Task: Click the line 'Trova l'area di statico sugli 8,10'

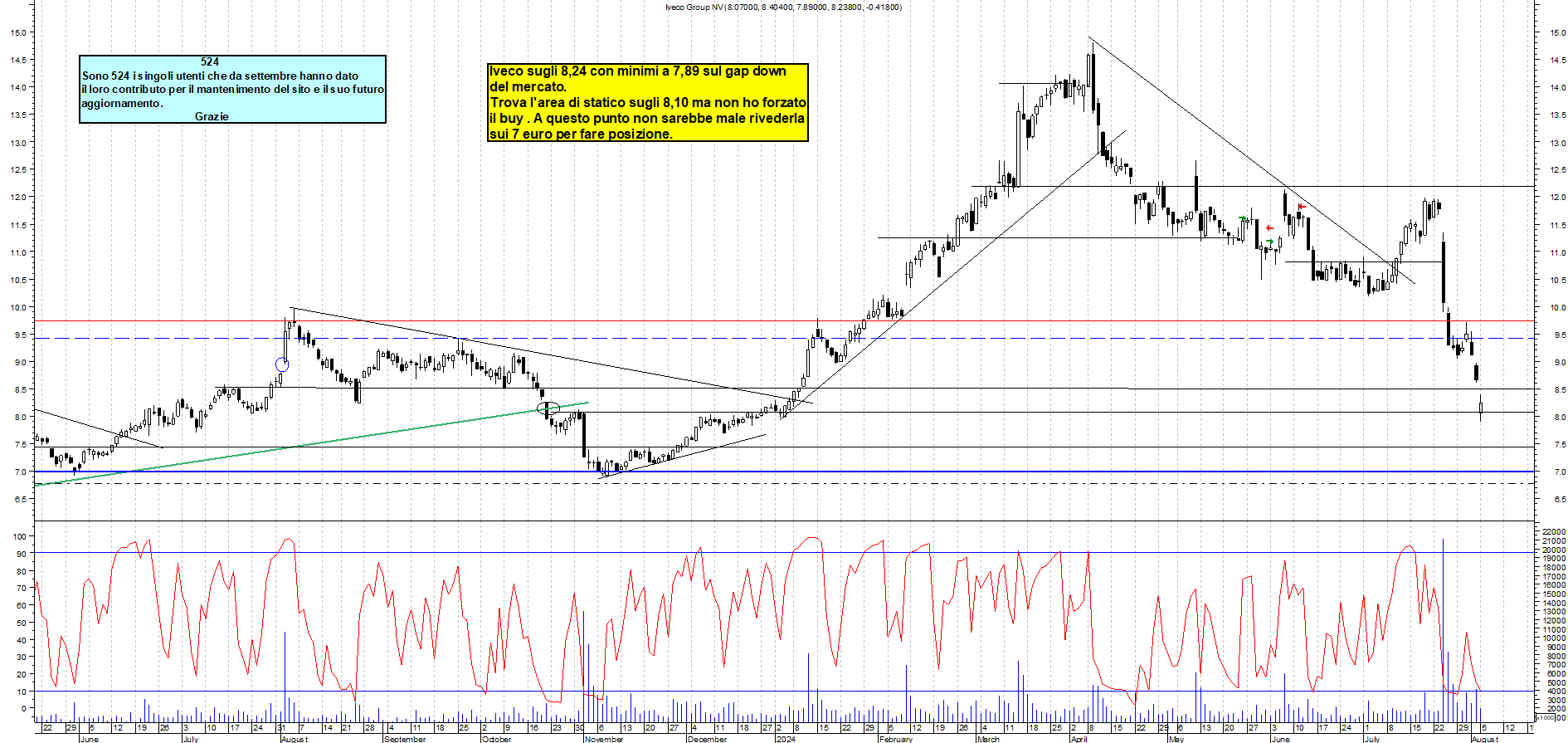Action: (648, 102)
